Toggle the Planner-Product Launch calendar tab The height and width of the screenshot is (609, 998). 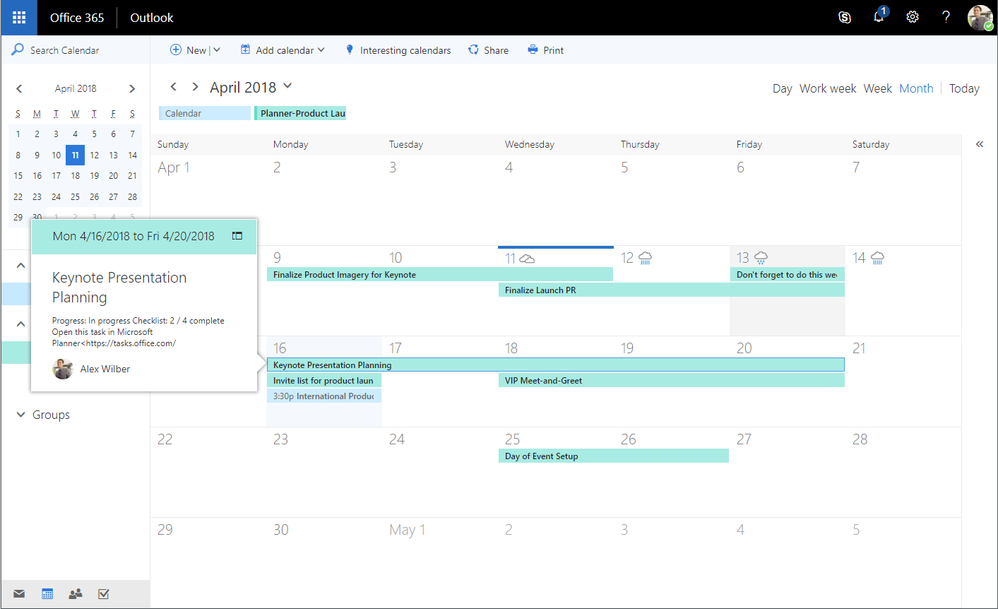(300, 113)
